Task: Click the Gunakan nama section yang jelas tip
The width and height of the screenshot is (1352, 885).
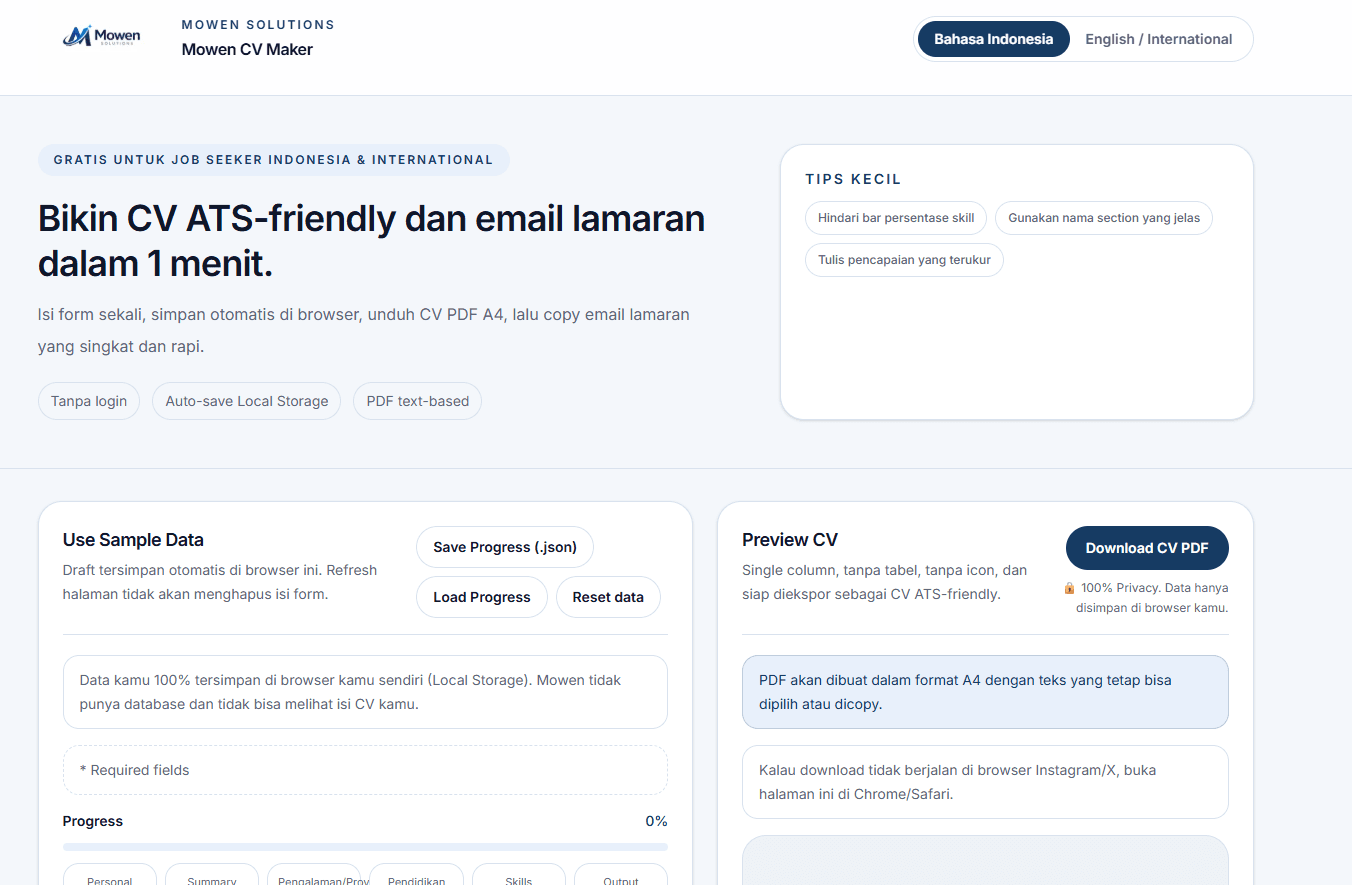Action: [x=1104, y=218]
